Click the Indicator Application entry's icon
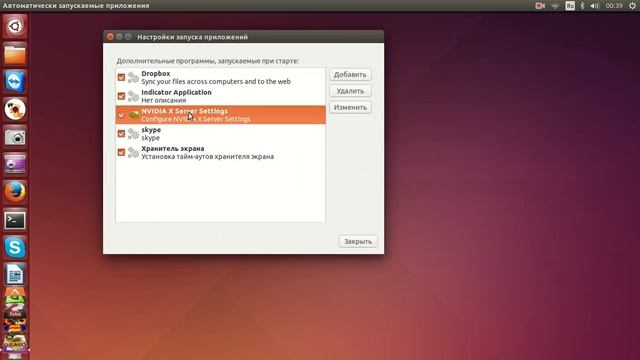The image size is (640, 360). (x=133, y=96)
